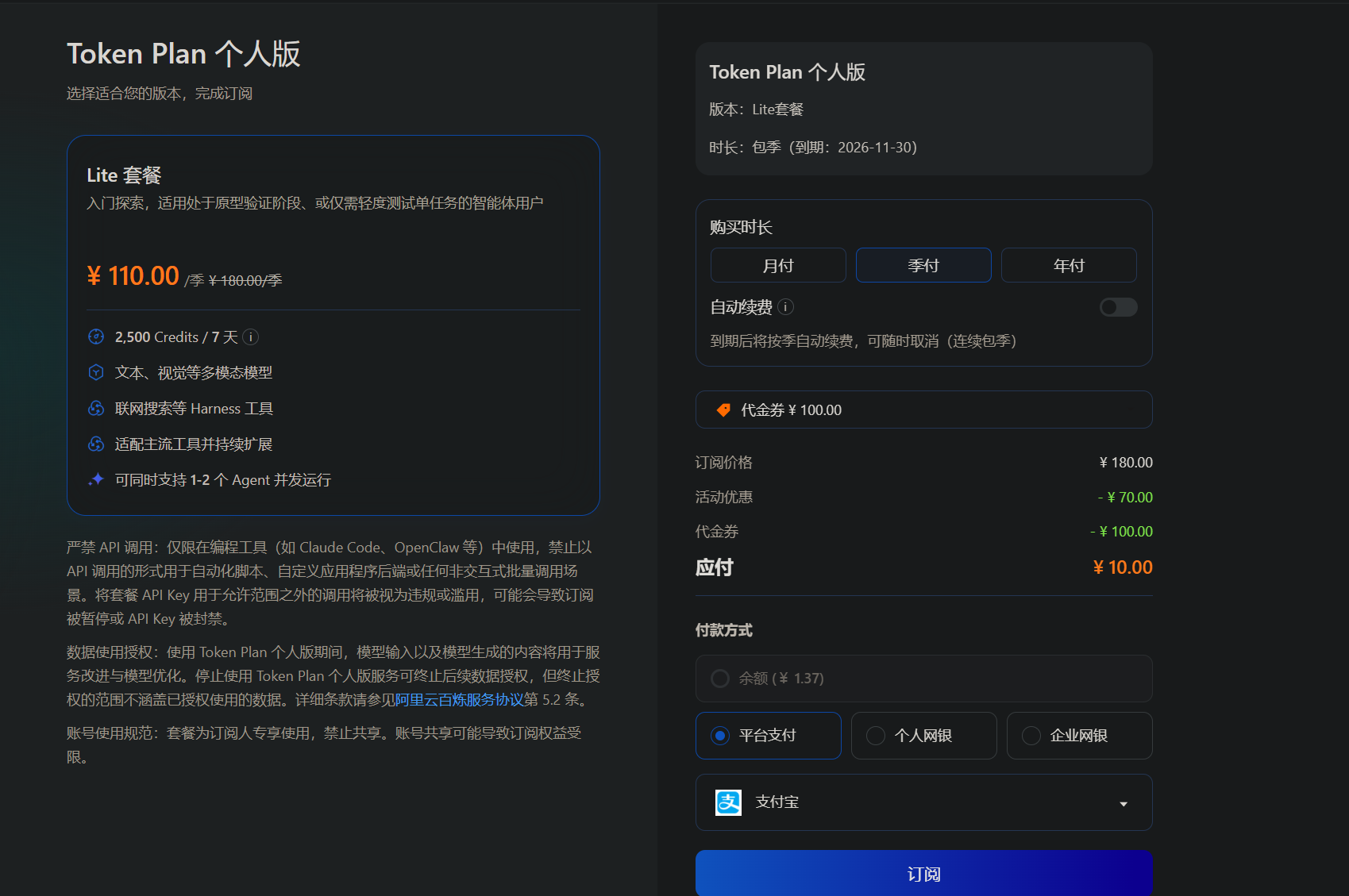
Task: Click the 代金券 - ¥ 100.00 deduction value
Action: [1121, 532]
